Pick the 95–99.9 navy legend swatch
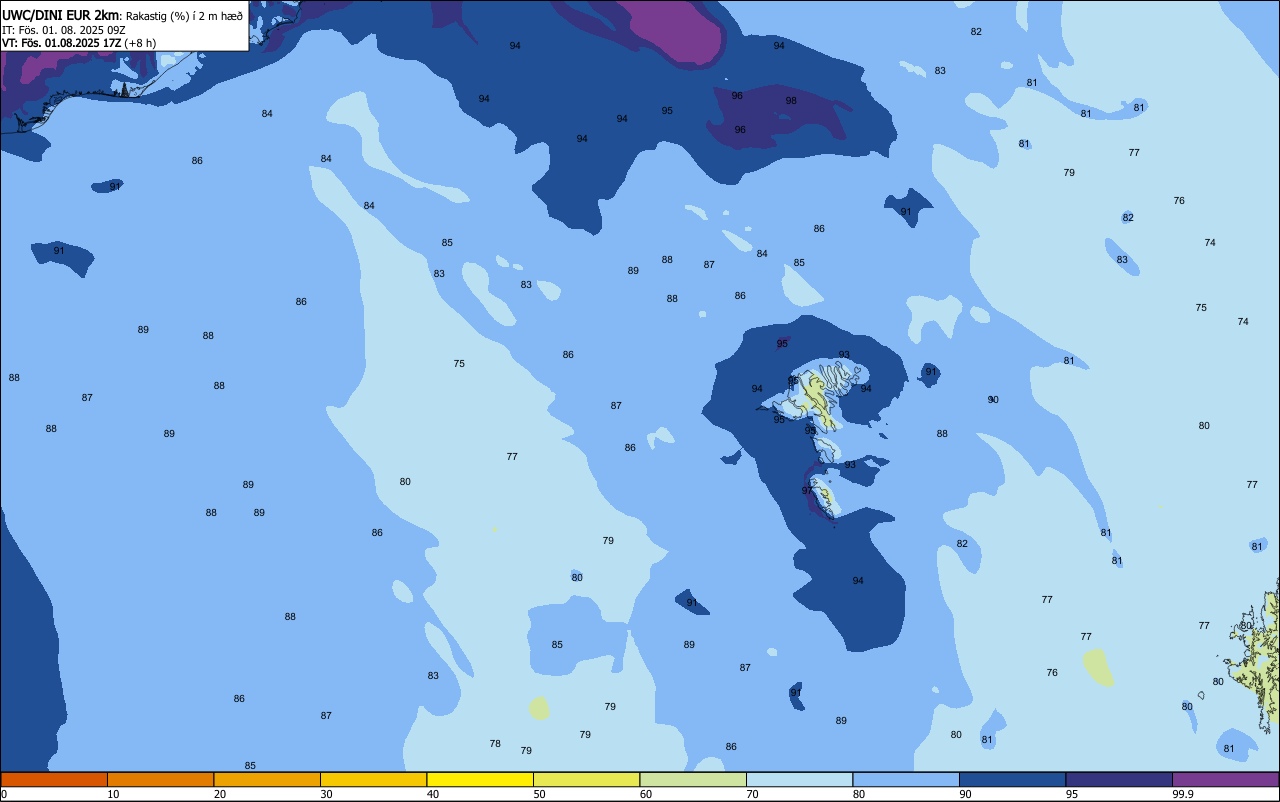Viewport: 1280px width, 802px height. [1119, 779]
